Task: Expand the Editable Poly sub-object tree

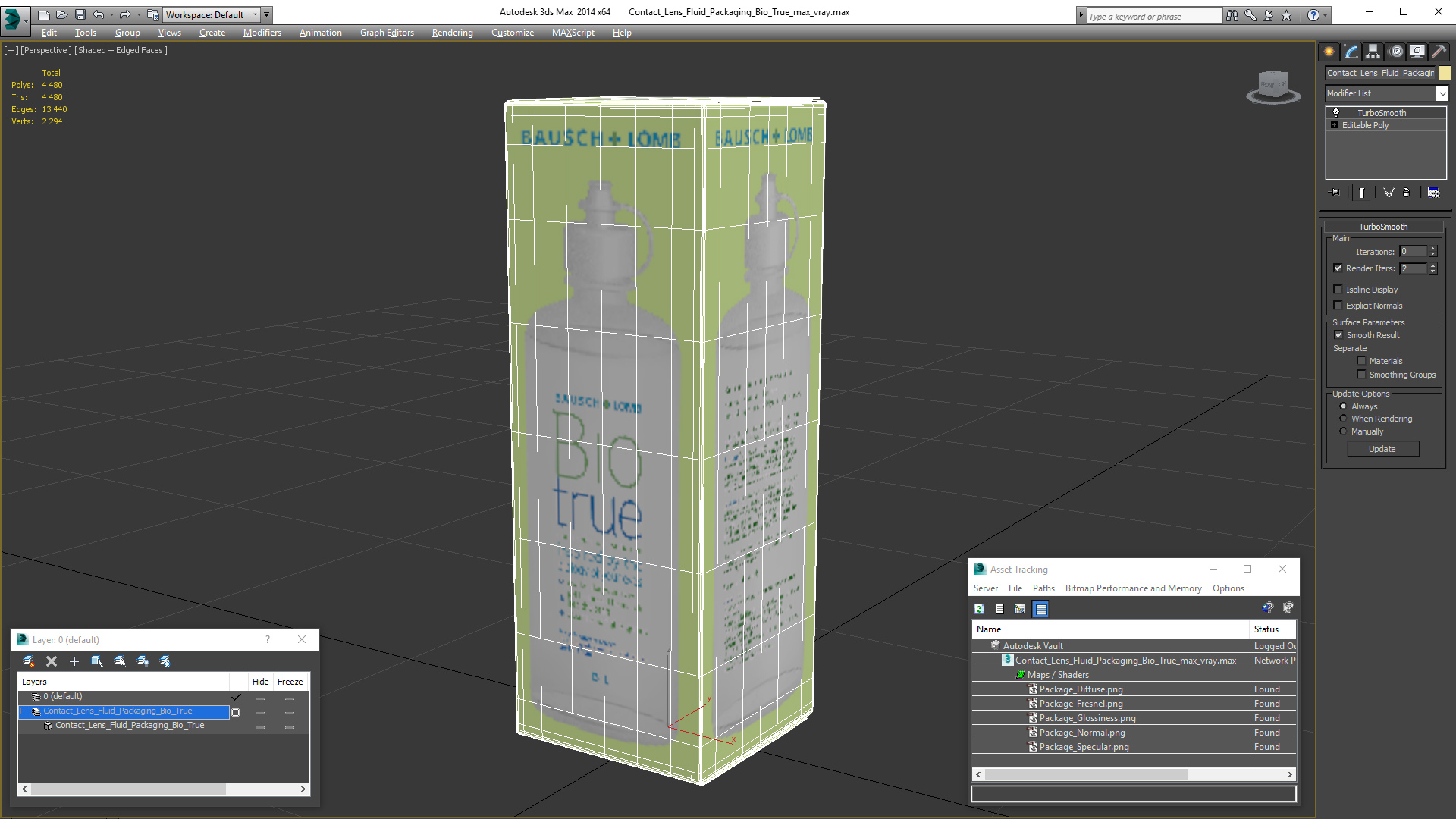Action: pyautogui.click(x=1334, y=125)
